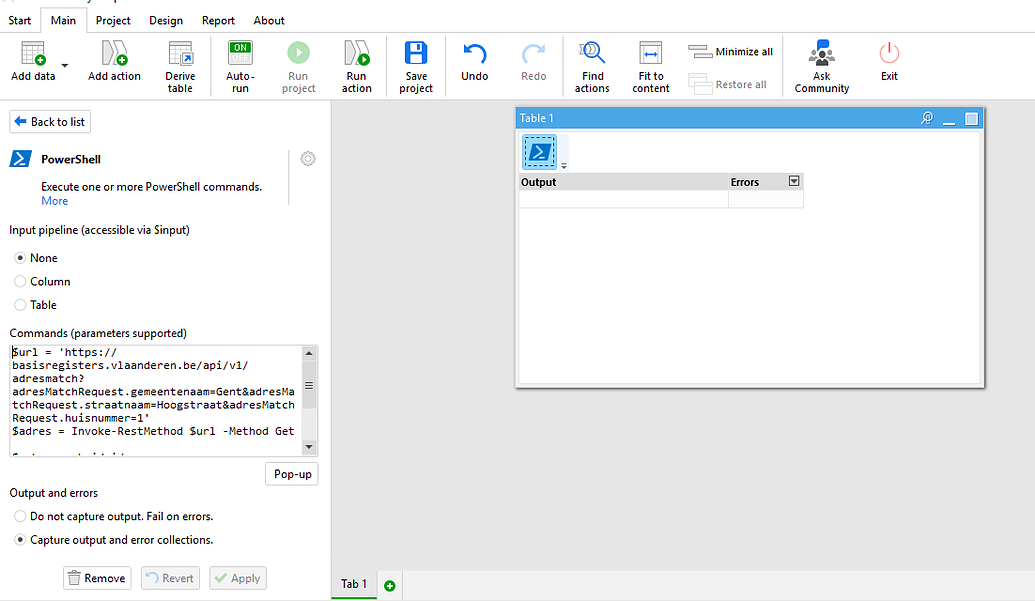Click the Add data icon

coord(33,53)
